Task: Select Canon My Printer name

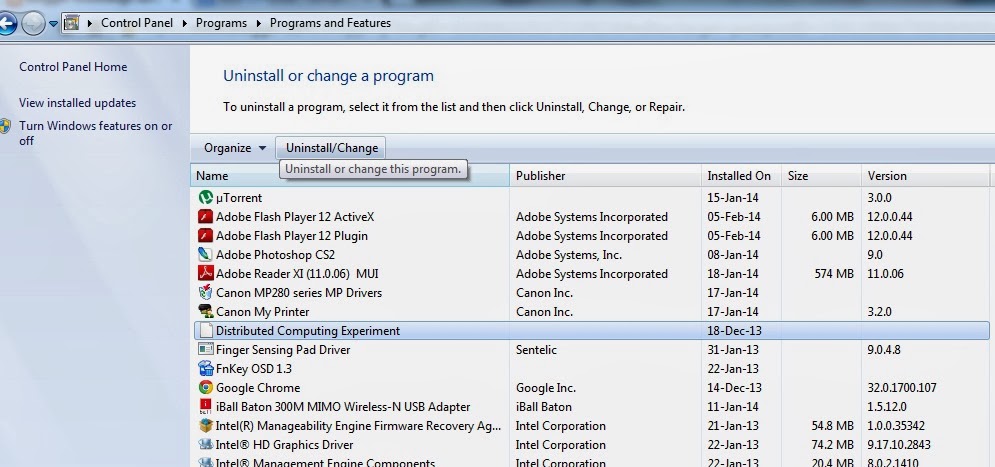Action: pyautogui.click(x=263, y=312)
